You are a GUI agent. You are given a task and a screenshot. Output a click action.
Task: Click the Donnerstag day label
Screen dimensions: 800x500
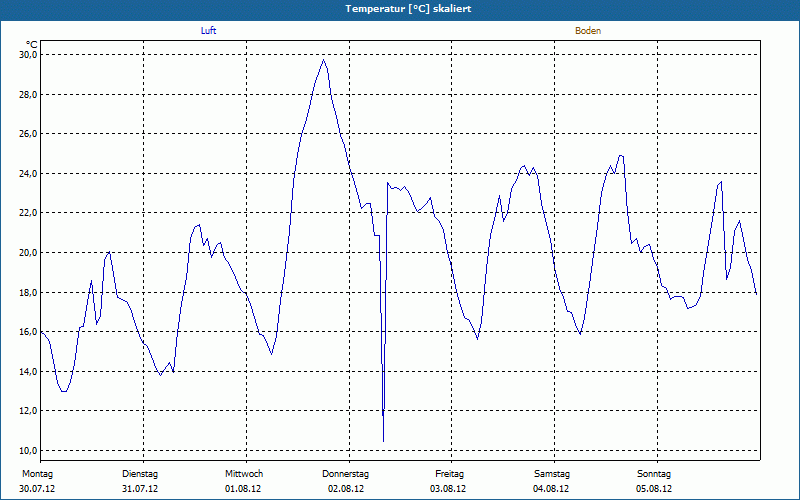pyautogui.click(x=345, y=474)
